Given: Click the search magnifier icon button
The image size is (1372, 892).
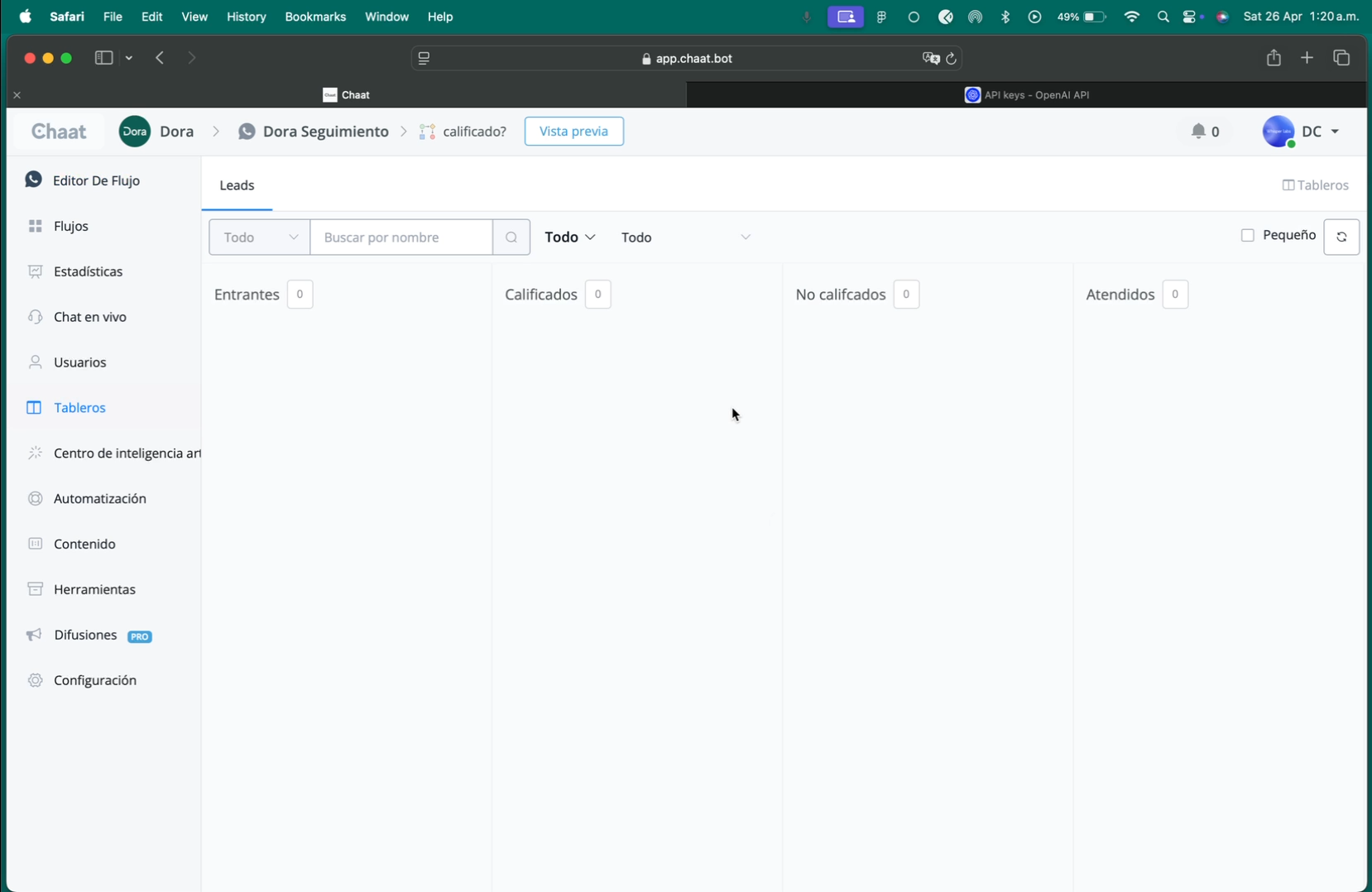Looking at the screenshot, I should [511, 237].
